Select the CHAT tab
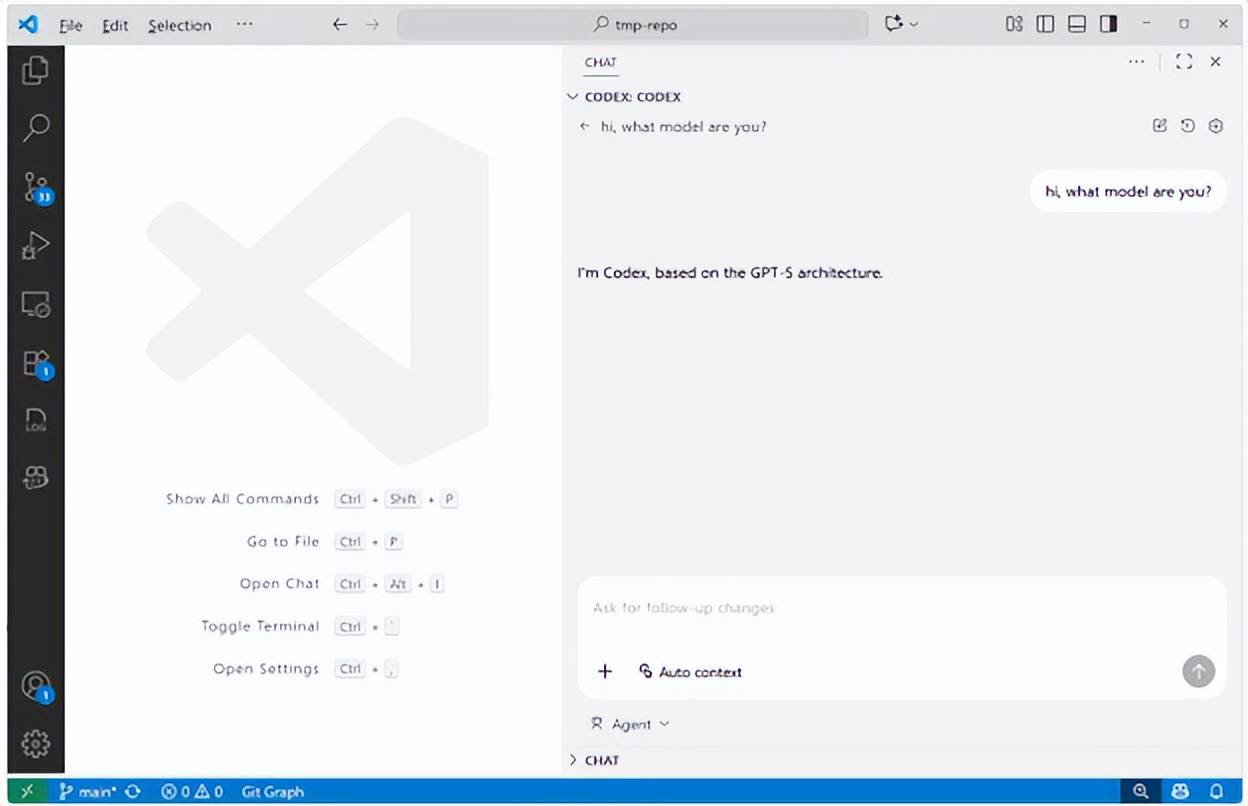 (x=600, y=62)
